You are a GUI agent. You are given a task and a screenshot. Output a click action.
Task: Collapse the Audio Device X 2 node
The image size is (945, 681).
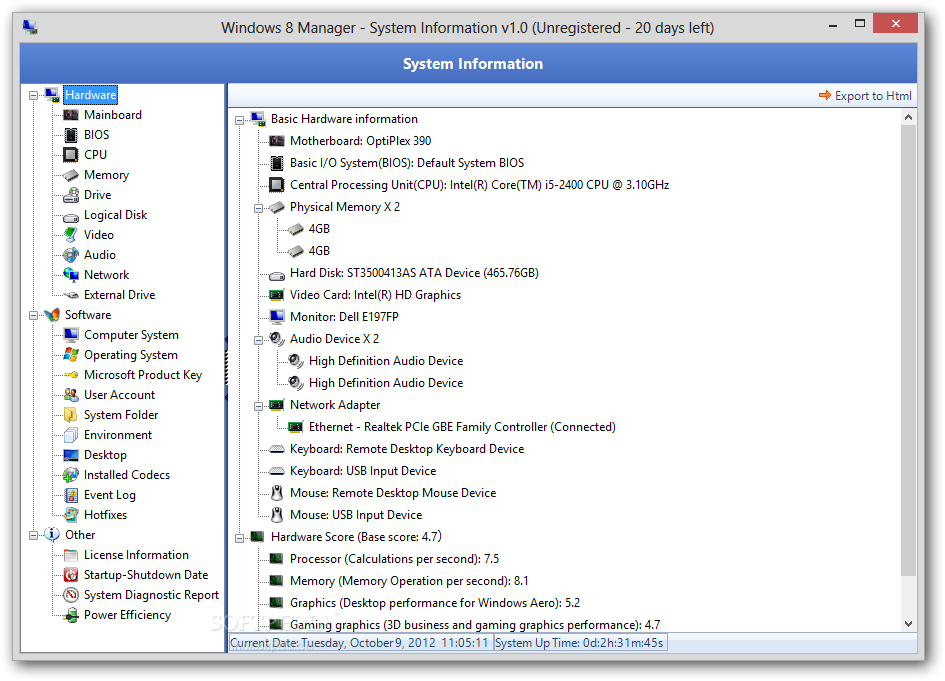[258, 340]
